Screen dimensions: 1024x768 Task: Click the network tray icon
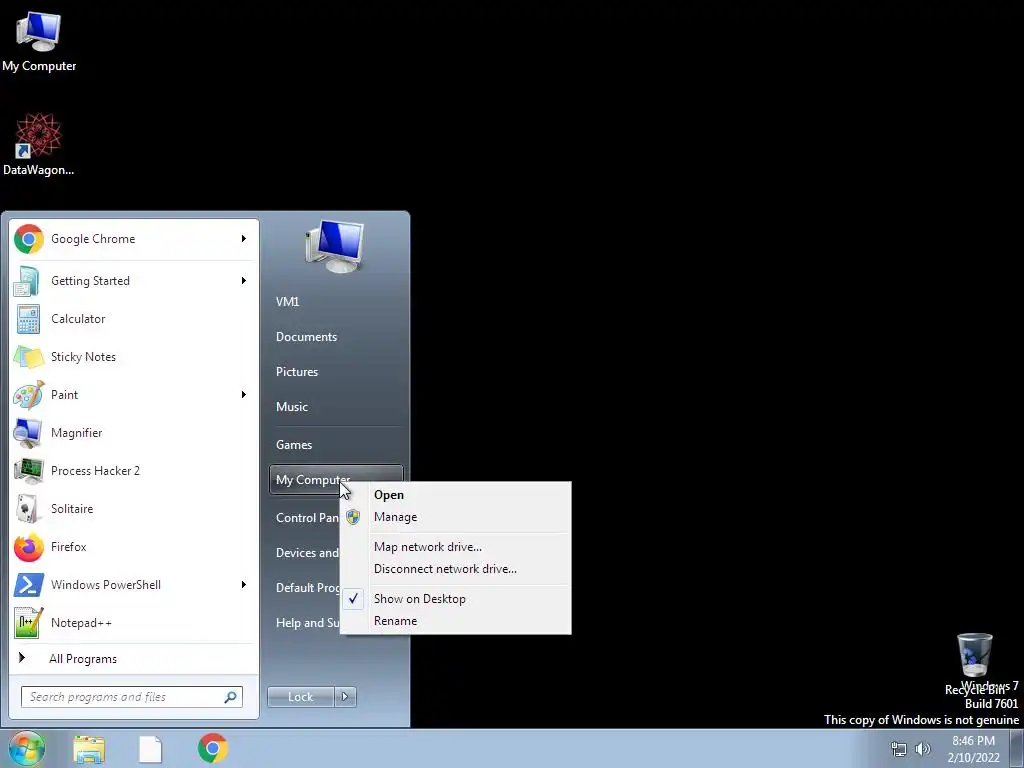[899, 749]
